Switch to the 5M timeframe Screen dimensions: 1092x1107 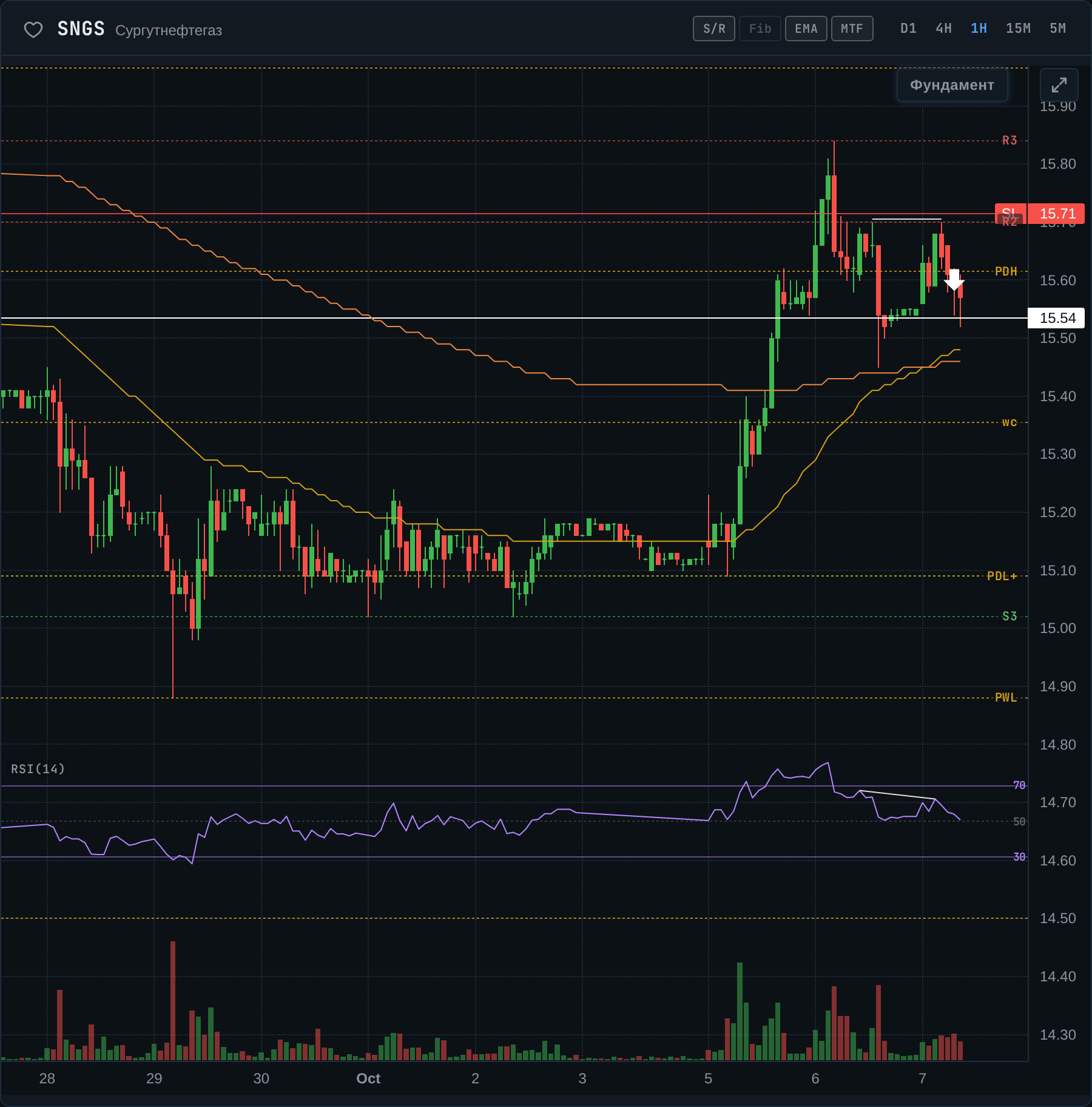[x=1057, y=29]
